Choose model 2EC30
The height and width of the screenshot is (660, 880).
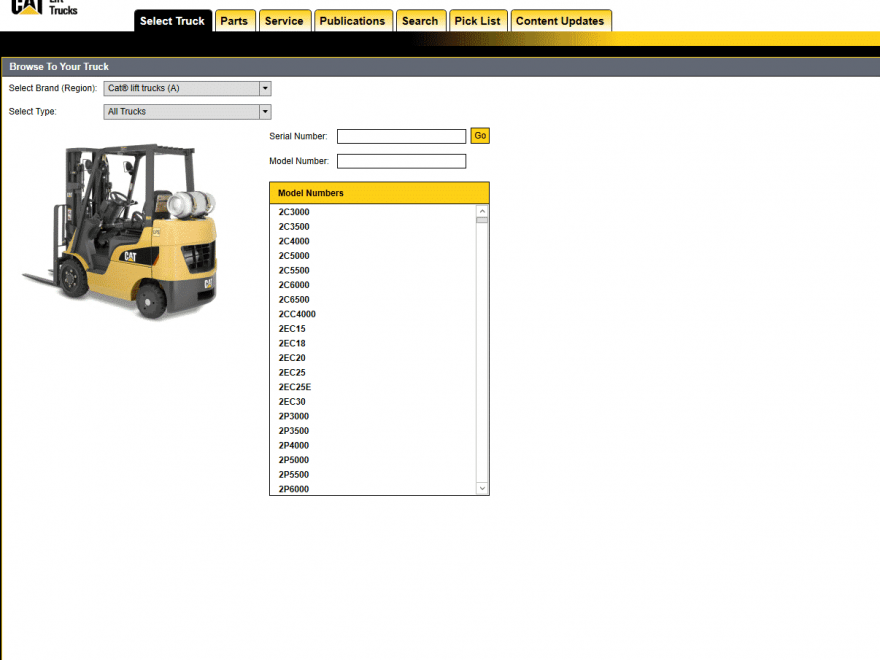click(292, 402)
